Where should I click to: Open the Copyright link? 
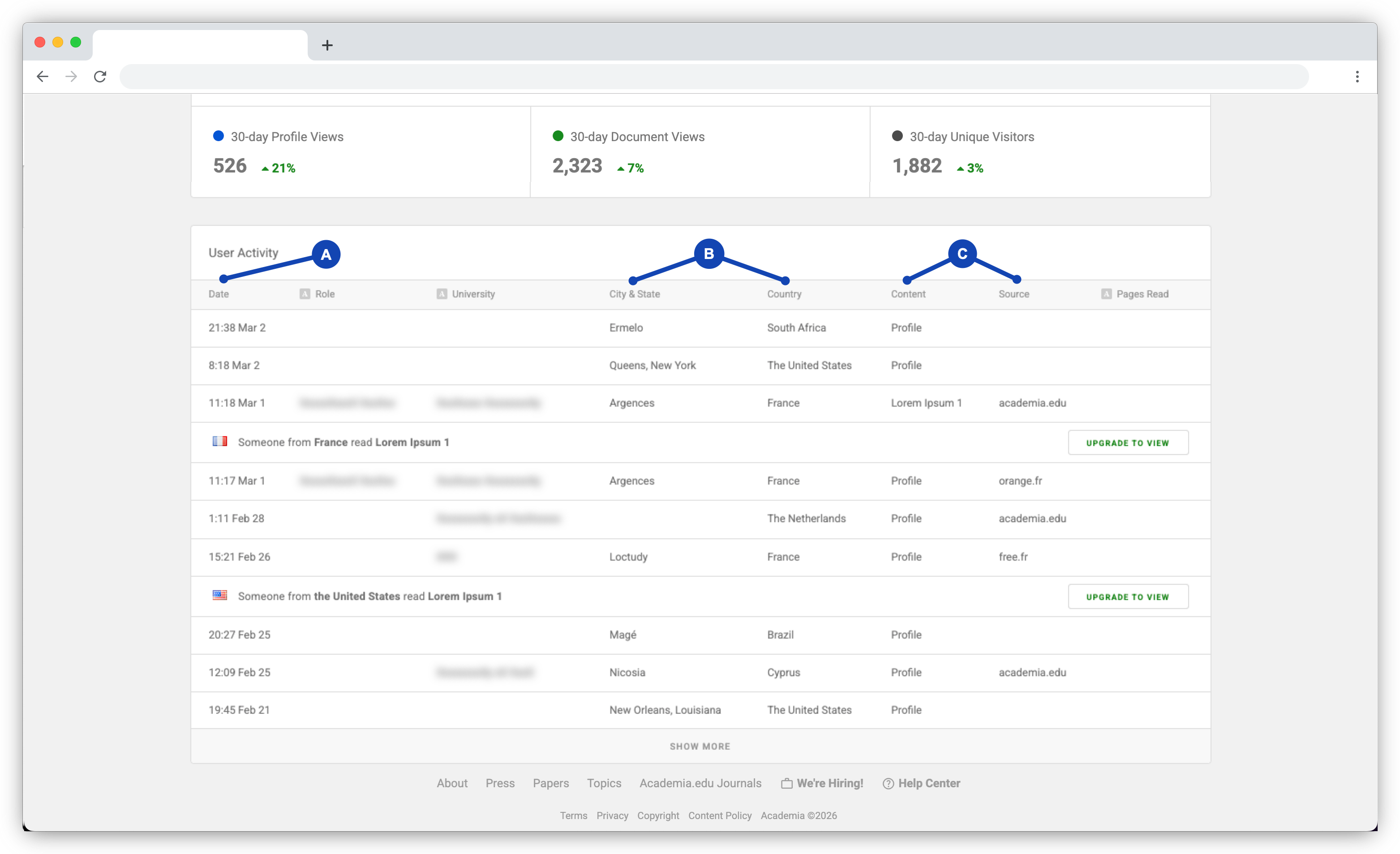tap(658, 816)
